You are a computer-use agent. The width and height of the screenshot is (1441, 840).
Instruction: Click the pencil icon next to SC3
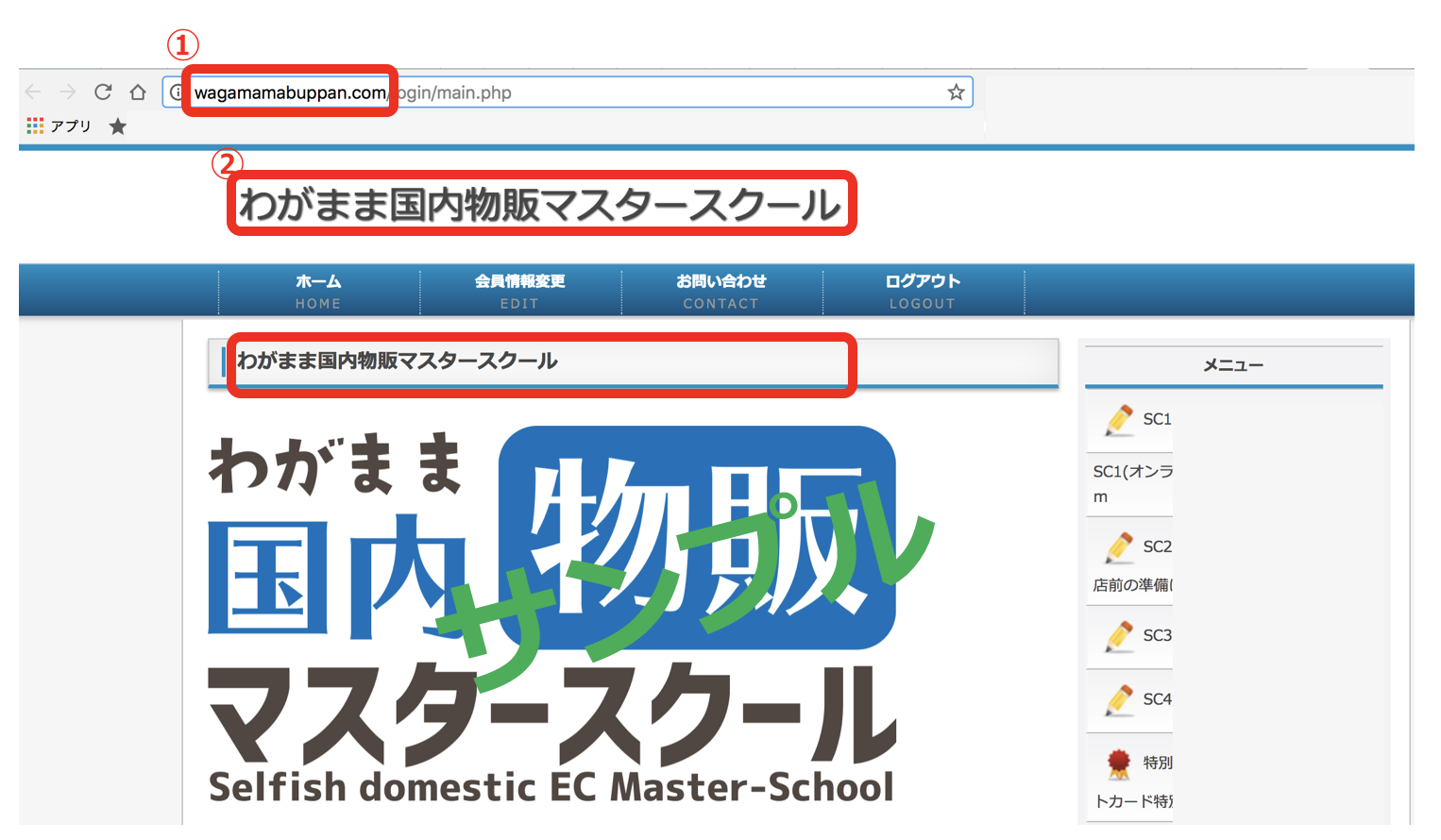click(x=1119, y=636)
